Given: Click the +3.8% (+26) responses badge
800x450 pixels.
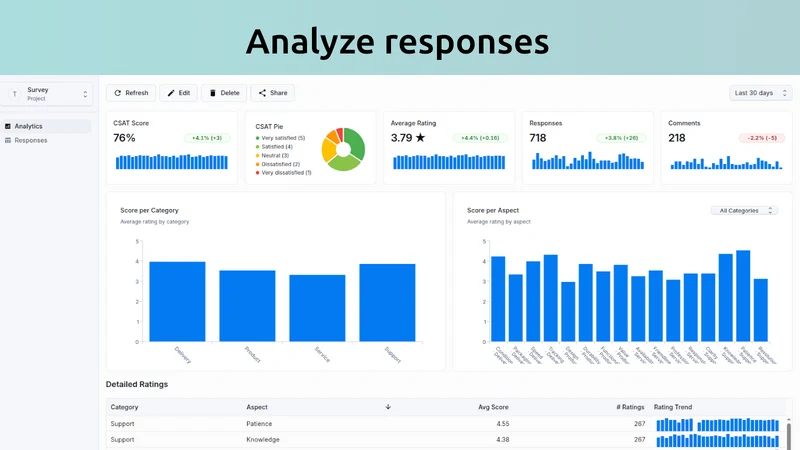Looking at the screenshot, I should [621, 138].
